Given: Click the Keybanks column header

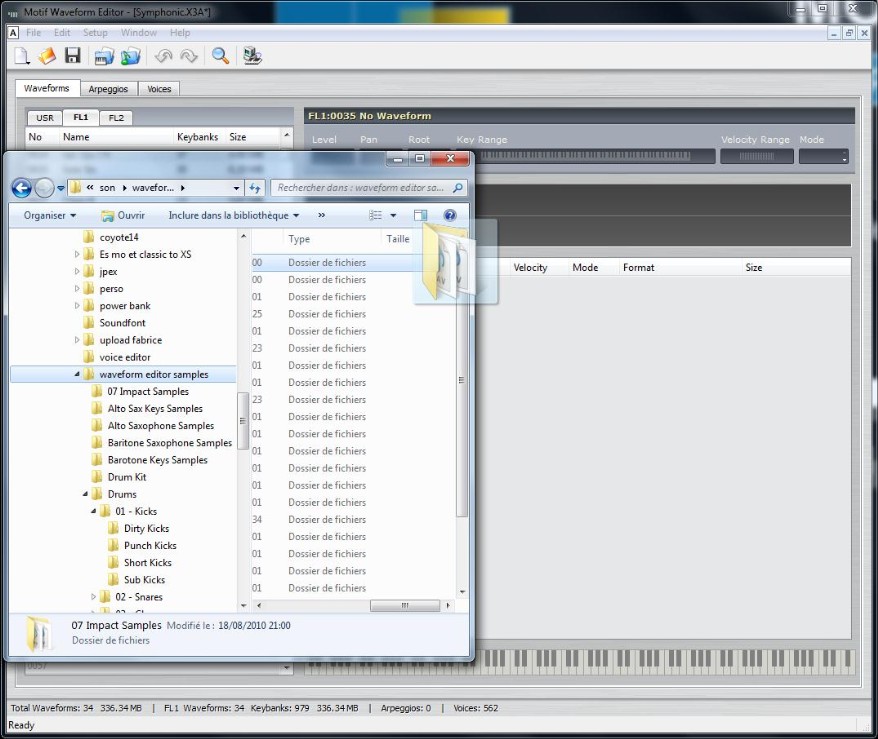Looking at the screenshot, I should (x=198, y=137).
